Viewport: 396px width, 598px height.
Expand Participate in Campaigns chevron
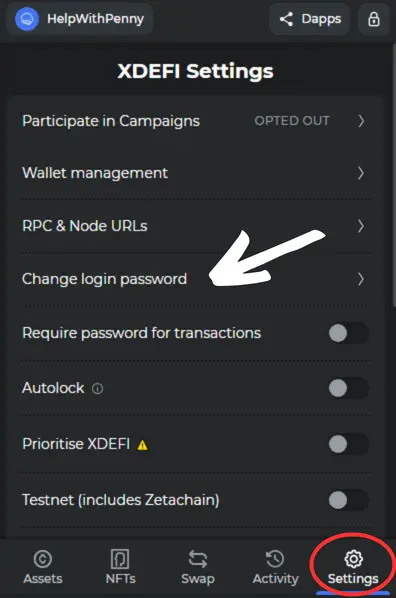(361, 121)
